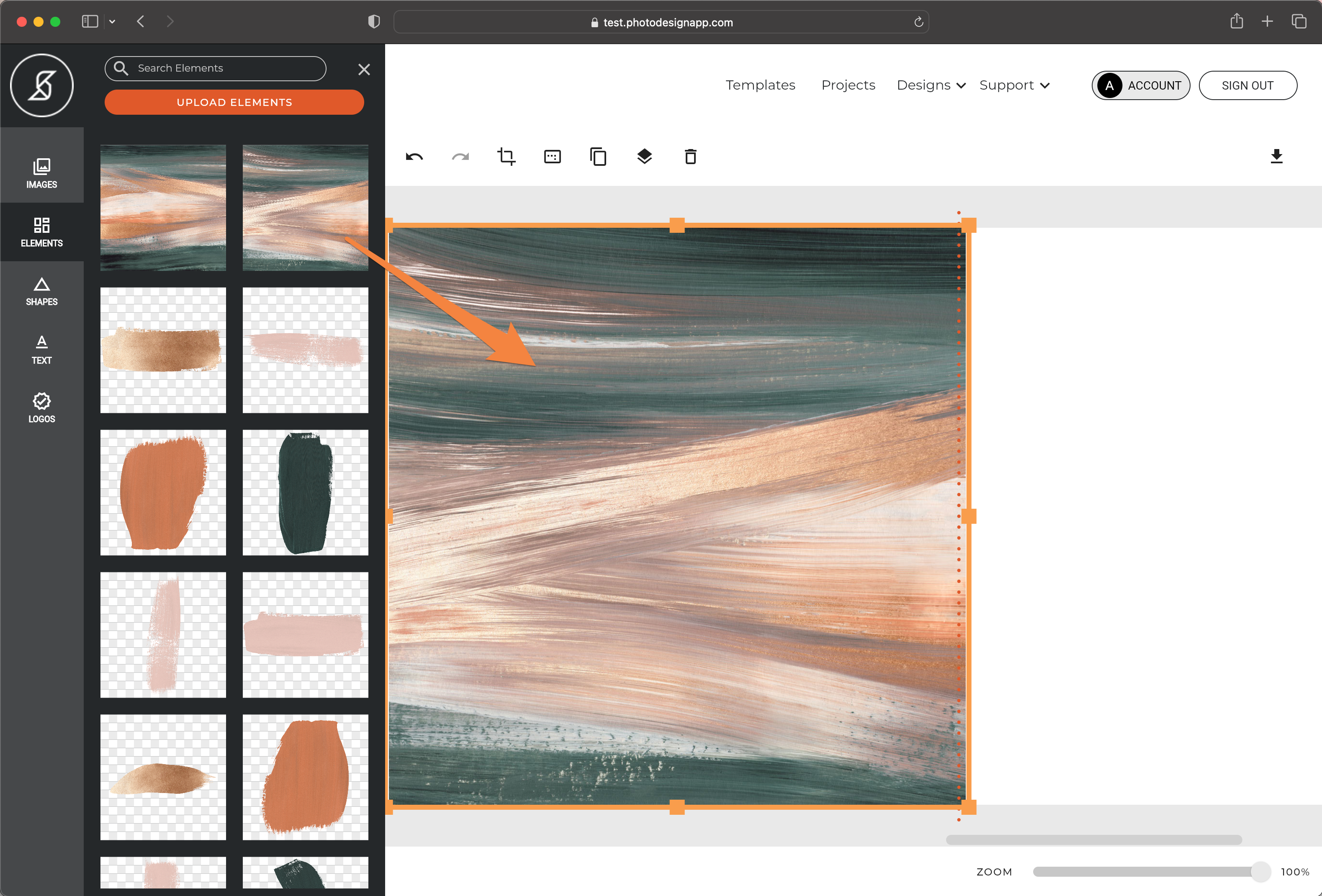Click the magnifying glass search icon
Viewport: 1322px width, 896px height.
[121, 68]
